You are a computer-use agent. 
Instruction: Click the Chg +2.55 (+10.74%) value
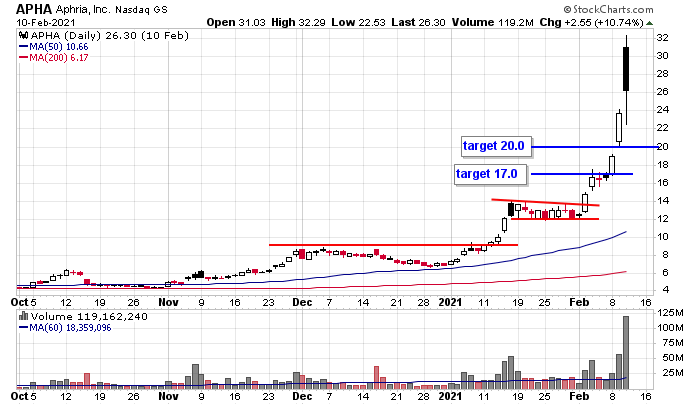(592, 22)
